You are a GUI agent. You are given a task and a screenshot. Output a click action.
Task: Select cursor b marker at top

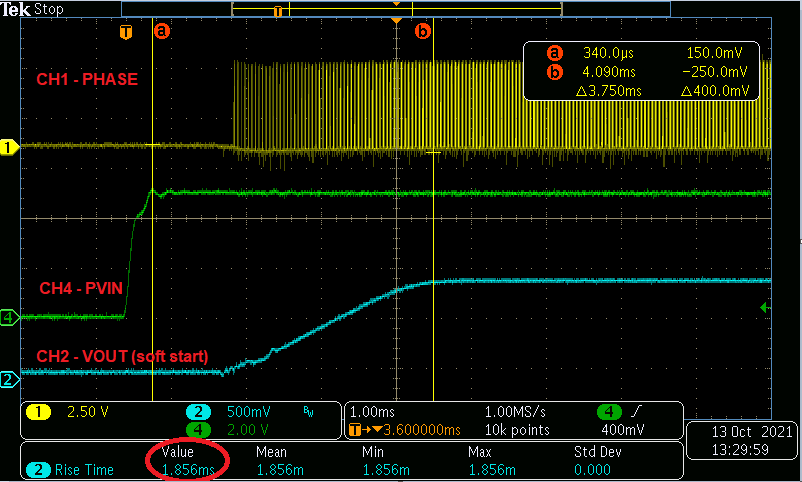pos(423,32)
